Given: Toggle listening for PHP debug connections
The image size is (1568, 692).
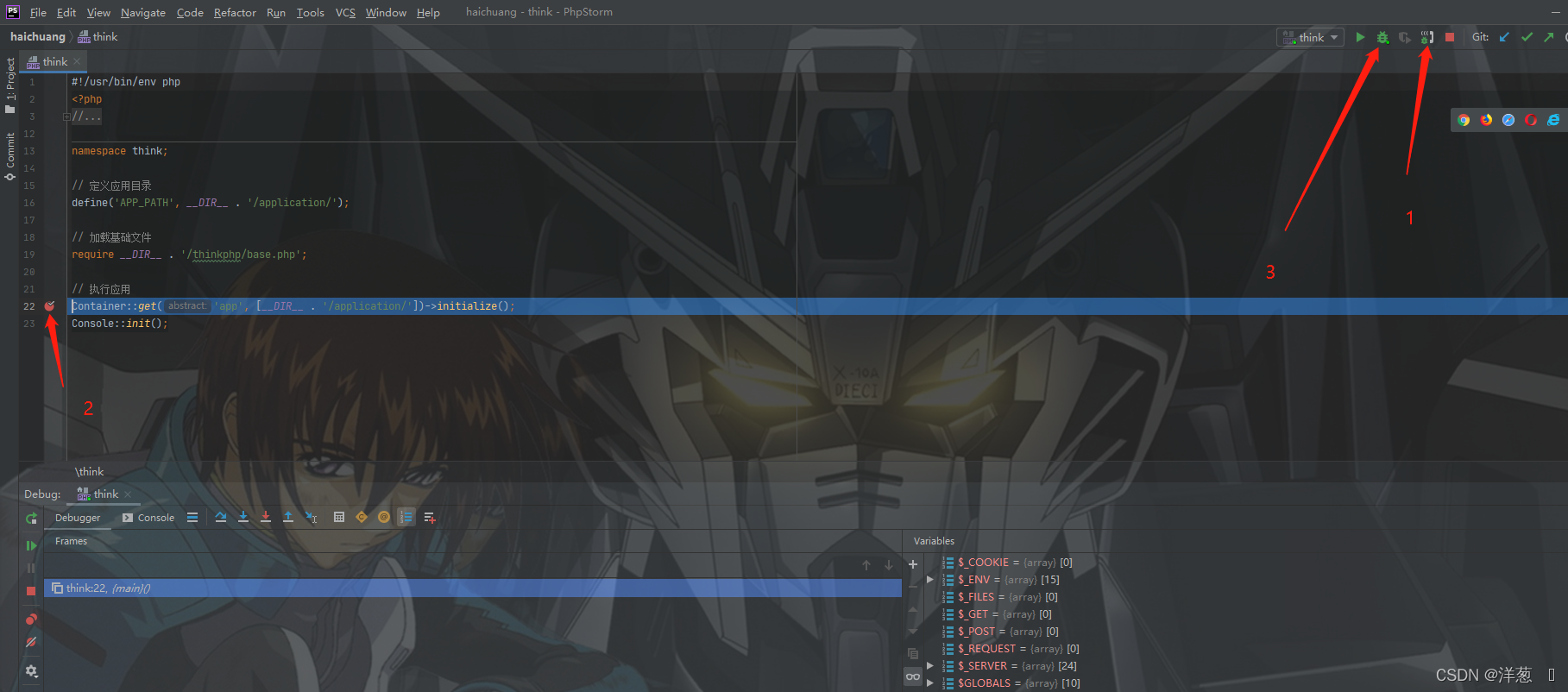Looking at the screenshot, I should coord(1427,37).
